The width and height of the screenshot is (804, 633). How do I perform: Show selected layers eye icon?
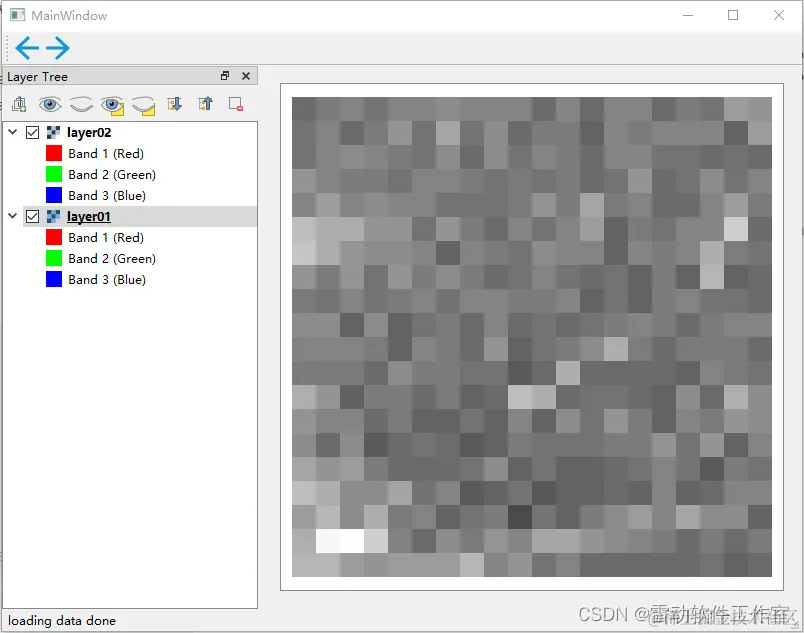[x=112, y=105]
